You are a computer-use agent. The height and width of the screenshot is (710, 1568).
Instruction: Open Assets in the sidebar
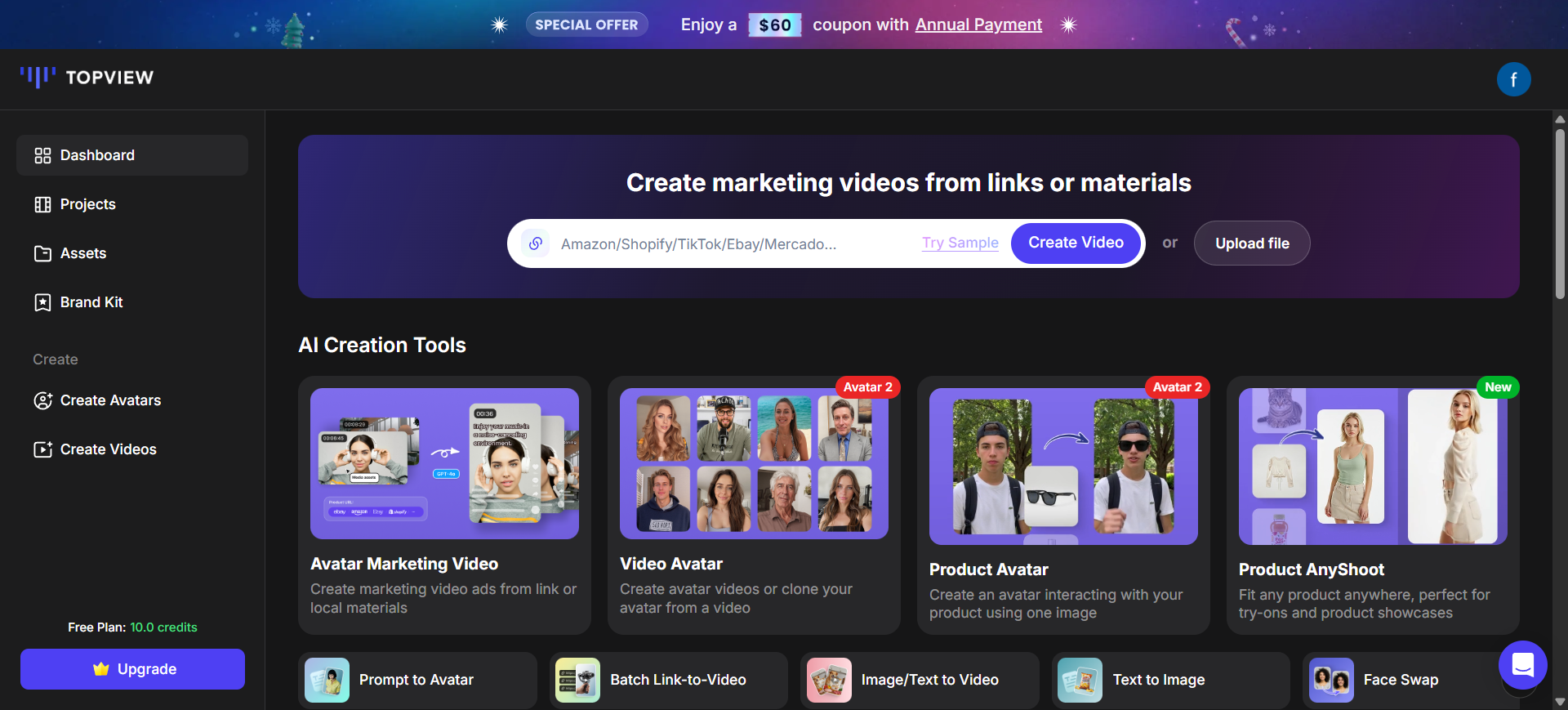tap(132, 253)
